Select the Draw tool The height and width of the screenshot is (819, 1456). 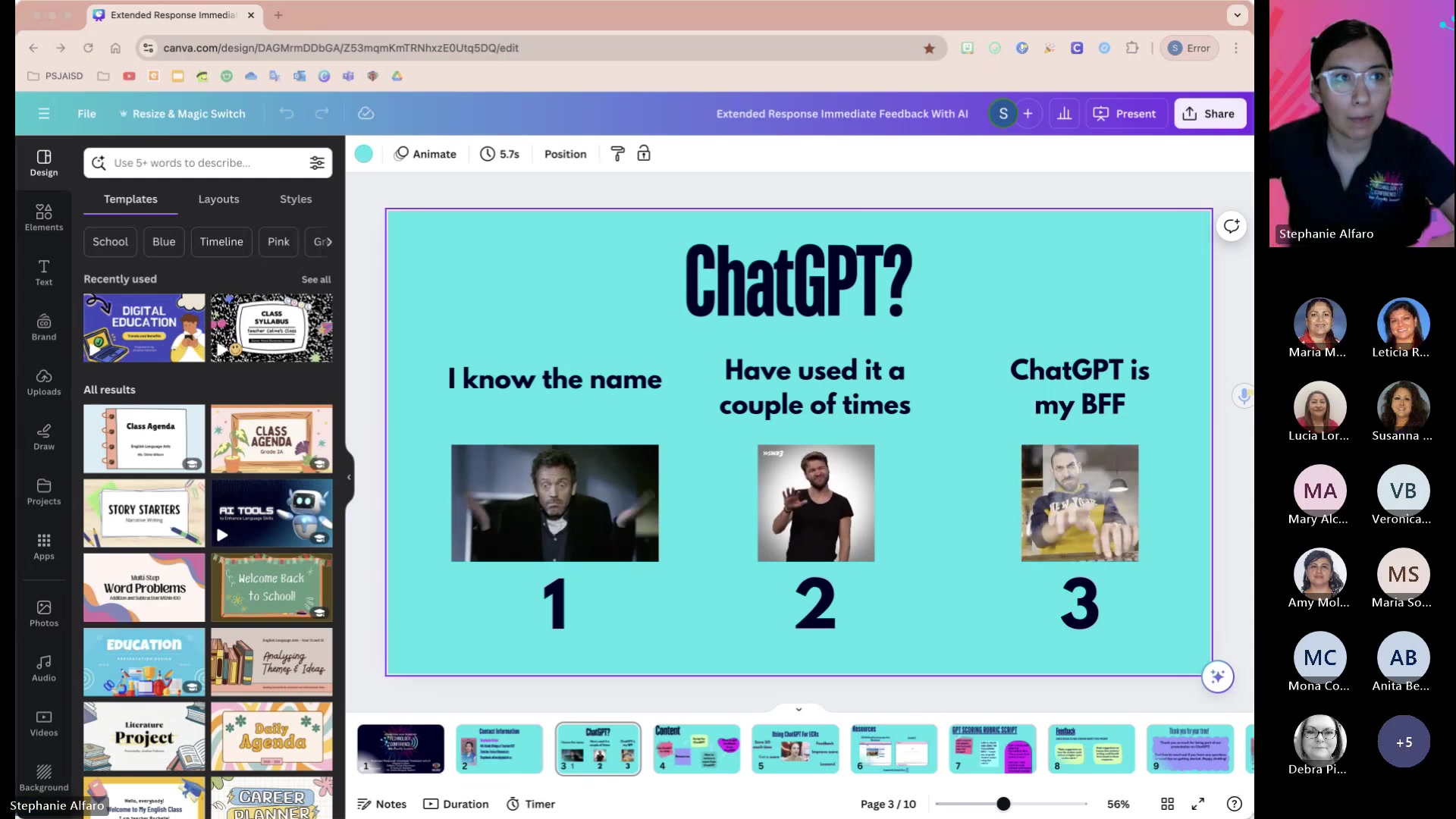pos(44,437)
